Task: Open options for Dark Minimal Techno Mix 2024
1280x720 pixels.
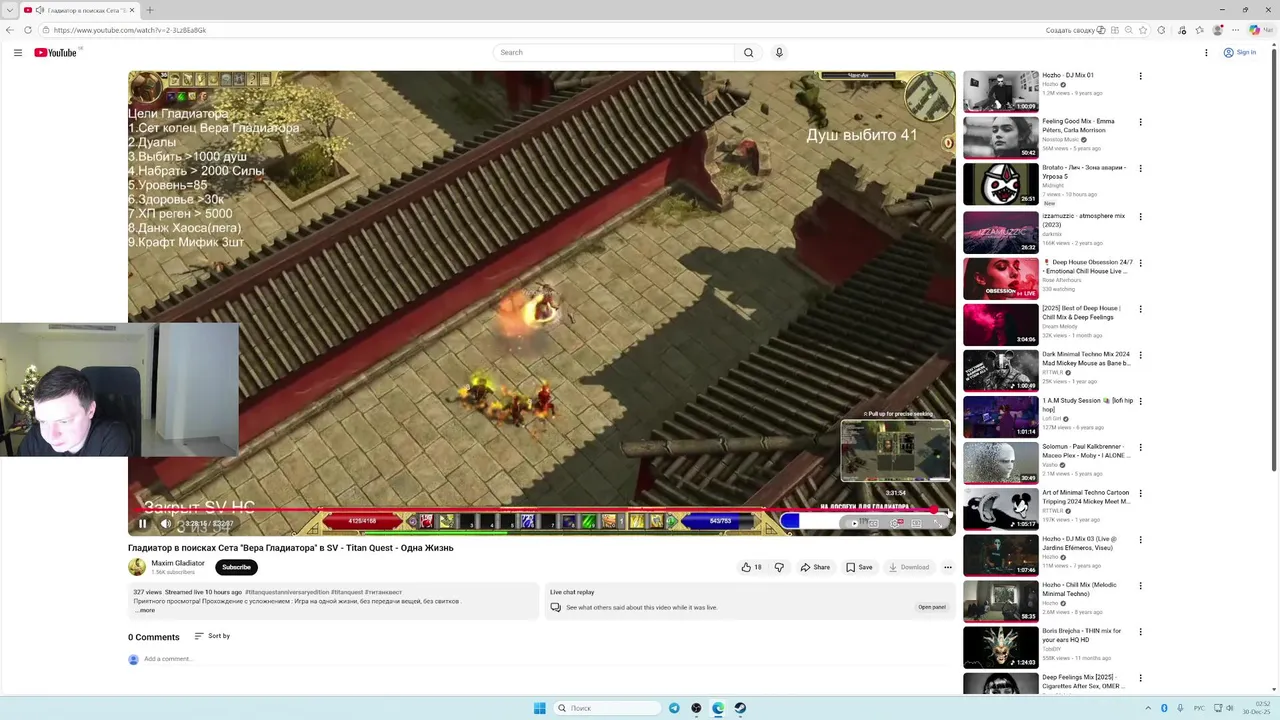Action: (1140, 355)
